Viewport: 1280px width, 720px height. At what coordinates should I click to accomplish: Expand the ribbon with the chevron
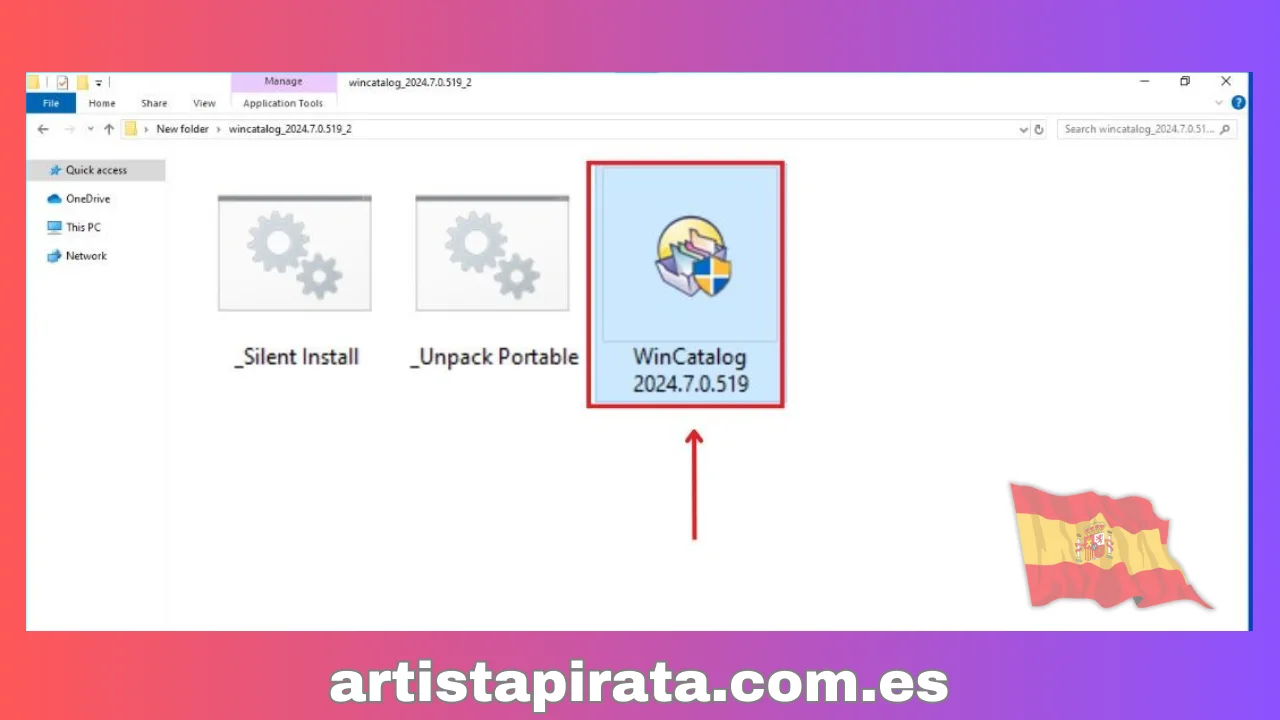click(x=1219, y=103)
